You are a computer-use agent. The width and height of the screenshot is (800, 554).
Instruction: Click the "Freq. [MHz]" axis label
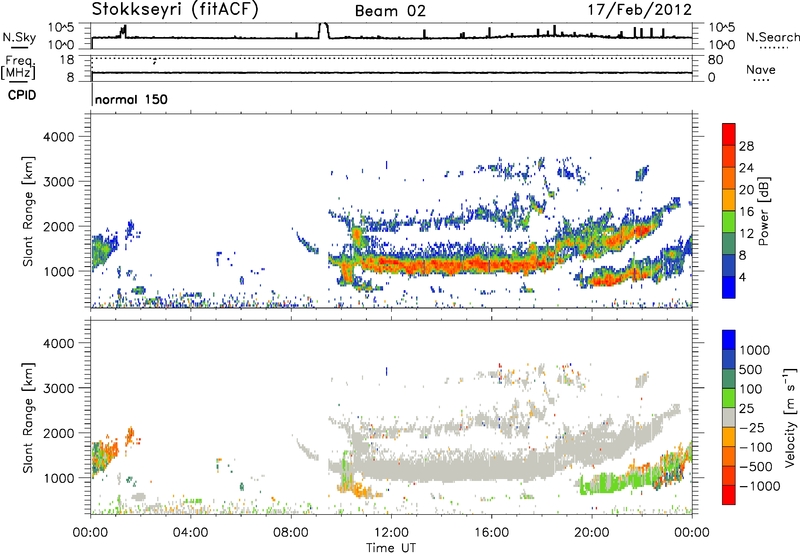(18, 67)
